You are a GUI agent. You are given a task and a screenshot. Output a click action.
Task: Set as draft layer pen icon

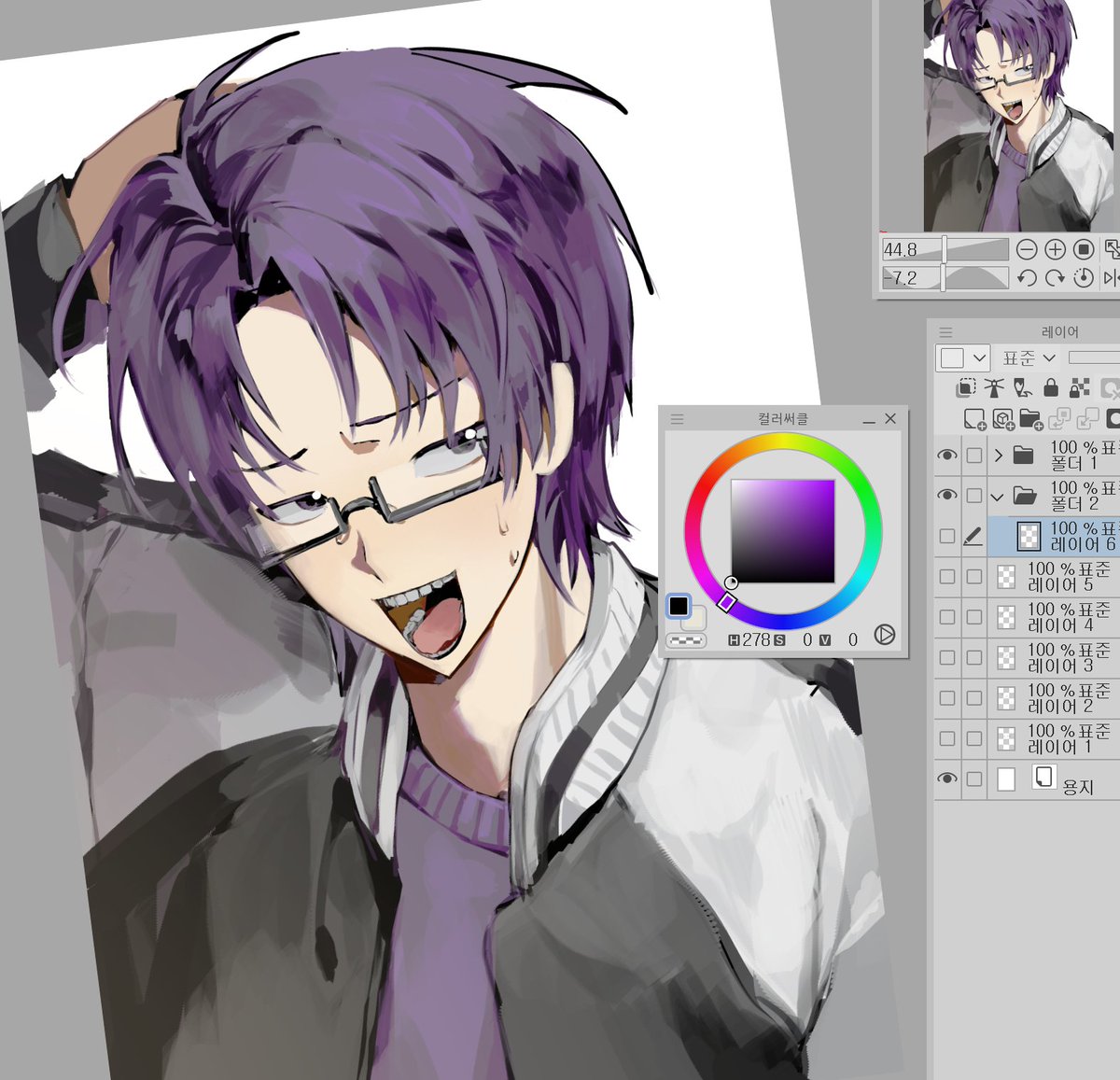coord(1022,387)
